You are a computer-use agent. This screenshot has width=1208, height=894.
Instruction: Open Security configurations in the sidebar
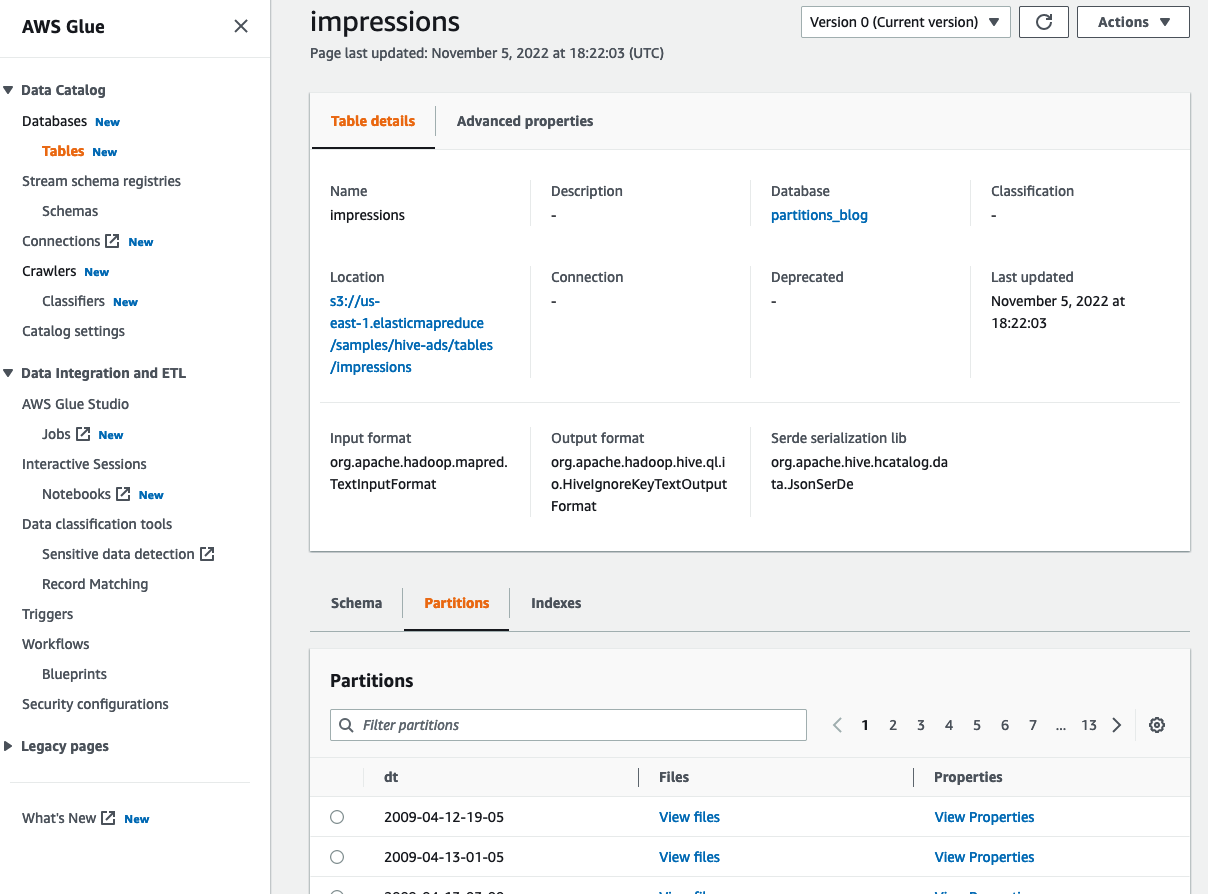pos(95,704)
